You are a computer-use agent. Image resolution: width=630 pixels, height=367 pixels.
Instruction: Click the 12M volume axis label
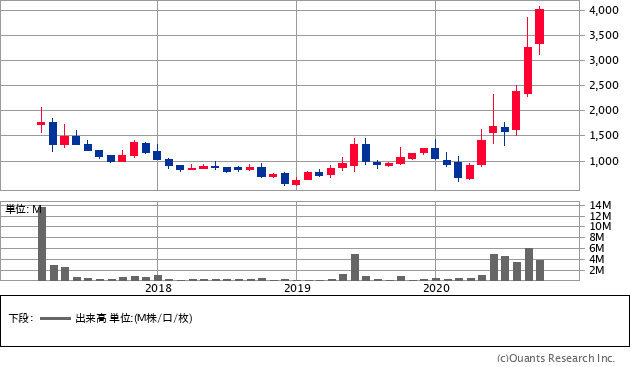600,216
